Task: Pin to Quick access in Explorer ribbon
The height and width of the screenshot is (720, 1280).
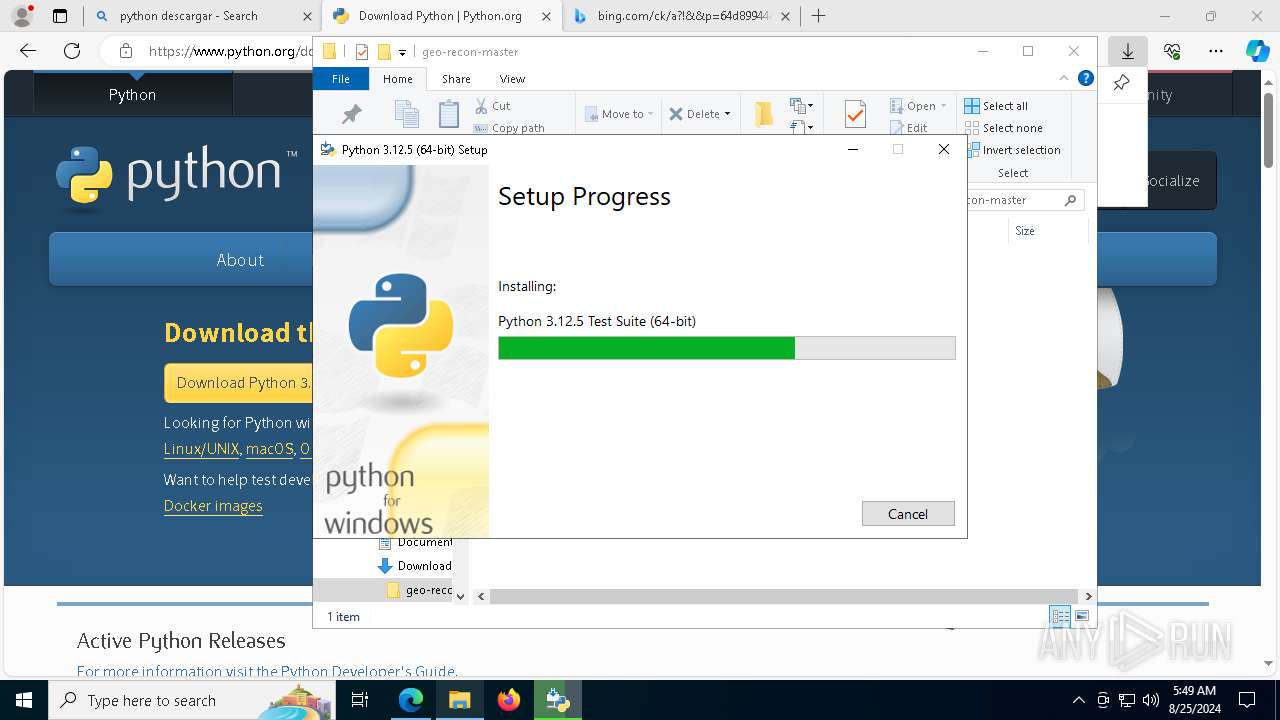Action: (351, 114)
